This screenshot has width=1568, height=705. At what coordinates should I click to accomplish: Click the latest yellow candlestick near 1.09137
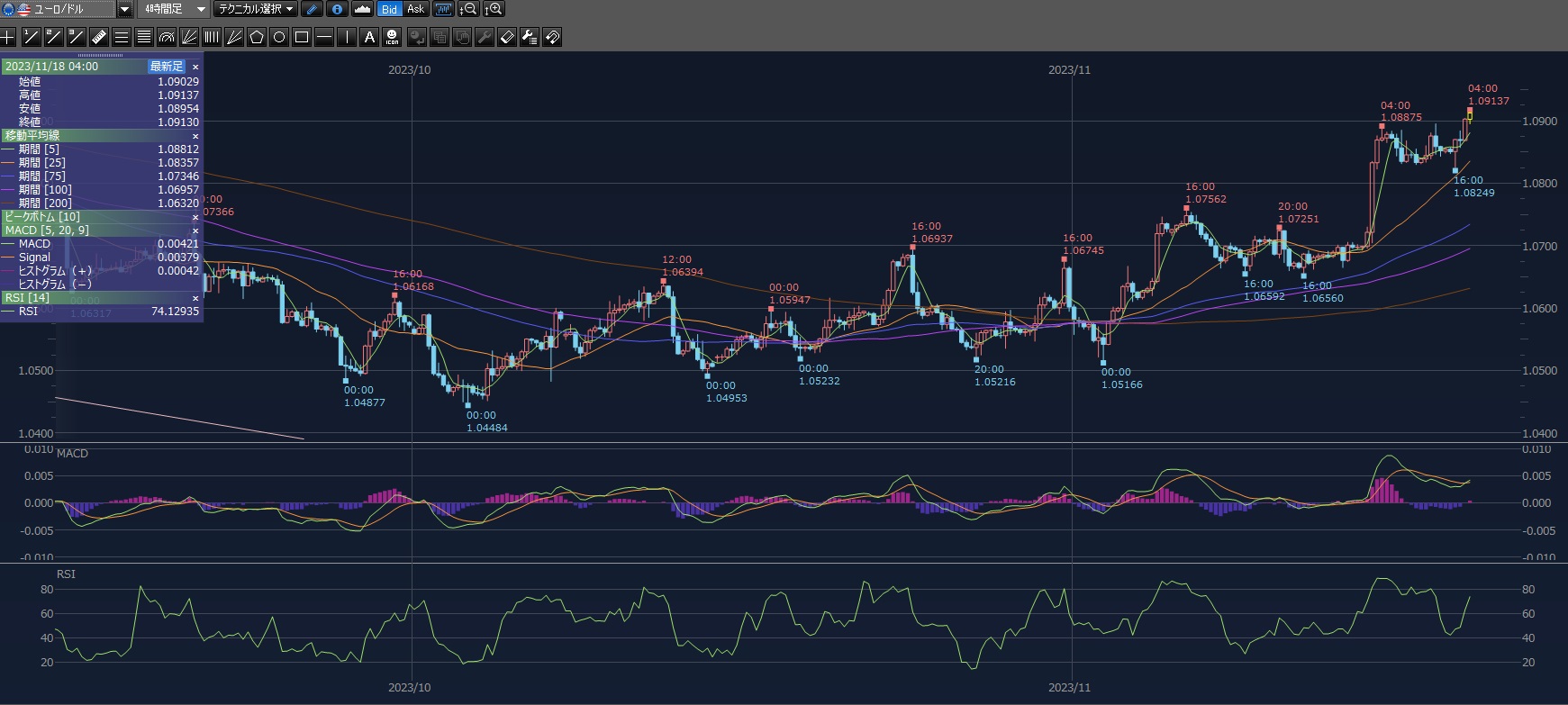point(1470,115)
